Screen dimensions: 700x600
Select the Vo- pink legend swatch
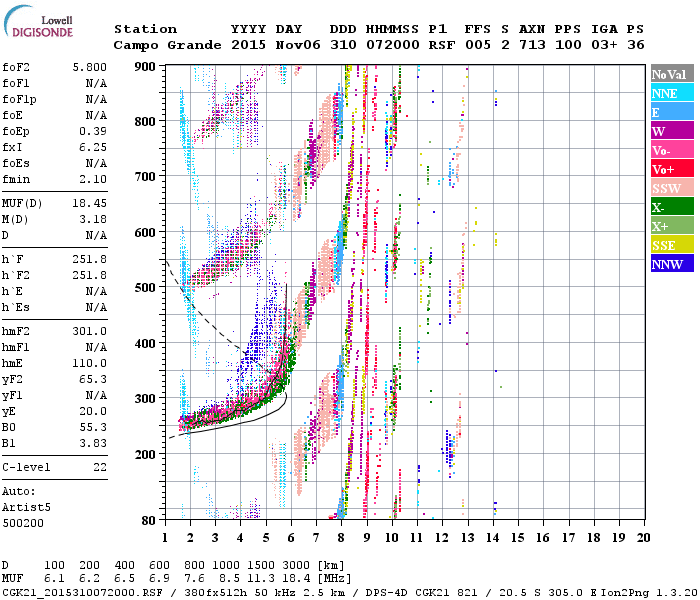click(x=672, y=150)
